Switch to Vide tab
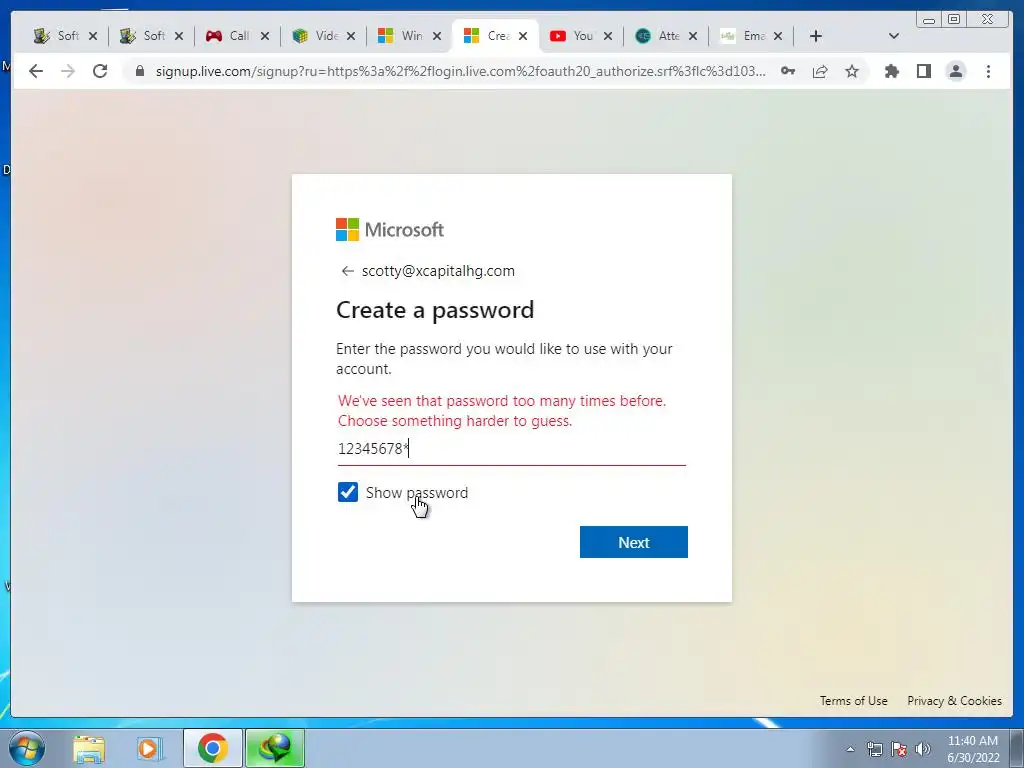The image size is (1024, 768). pyautogui.click(x=323, y=36)
